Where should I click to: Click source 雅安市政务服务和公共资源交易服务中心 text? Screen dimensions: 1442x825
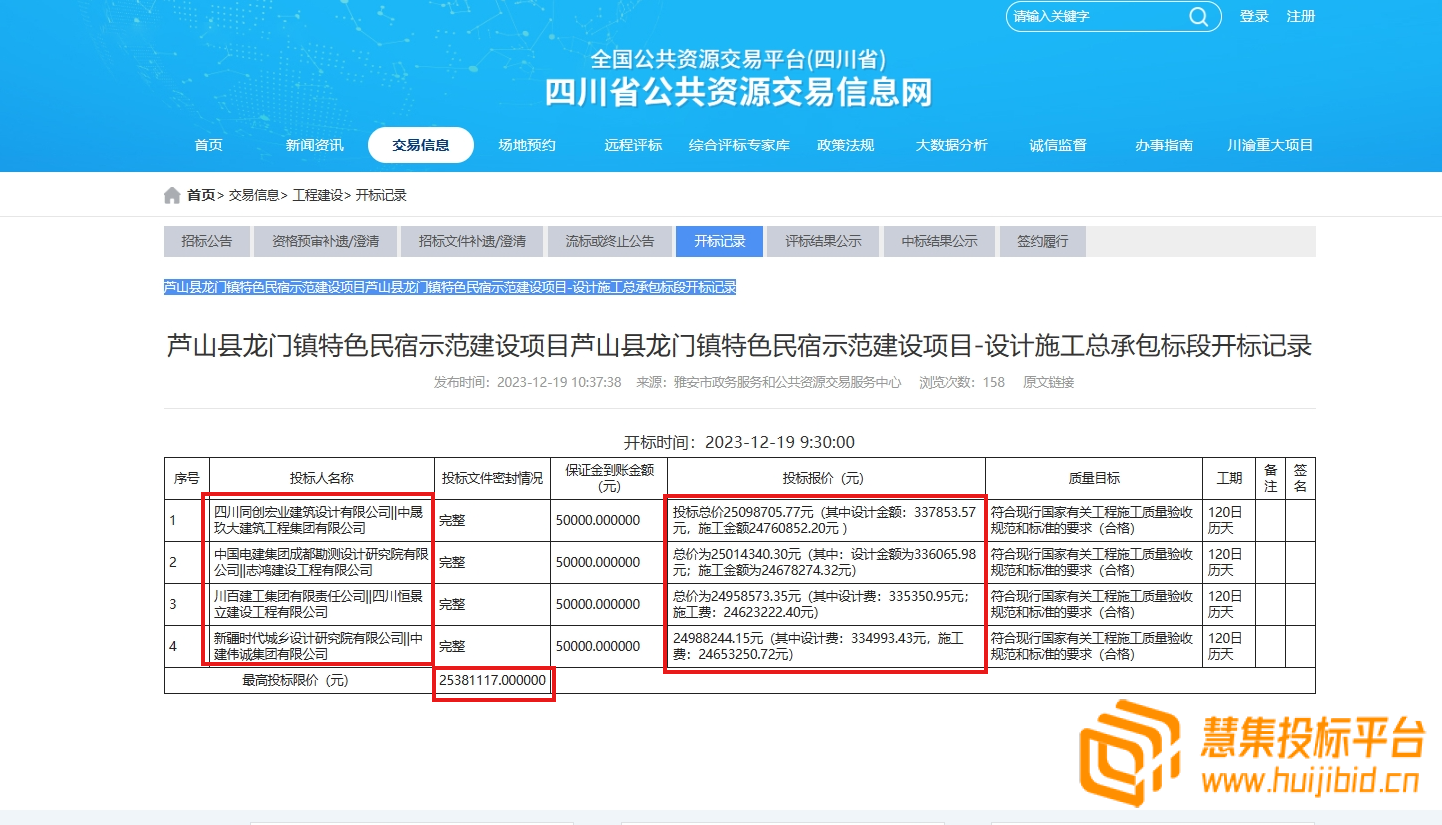(769, 382)
